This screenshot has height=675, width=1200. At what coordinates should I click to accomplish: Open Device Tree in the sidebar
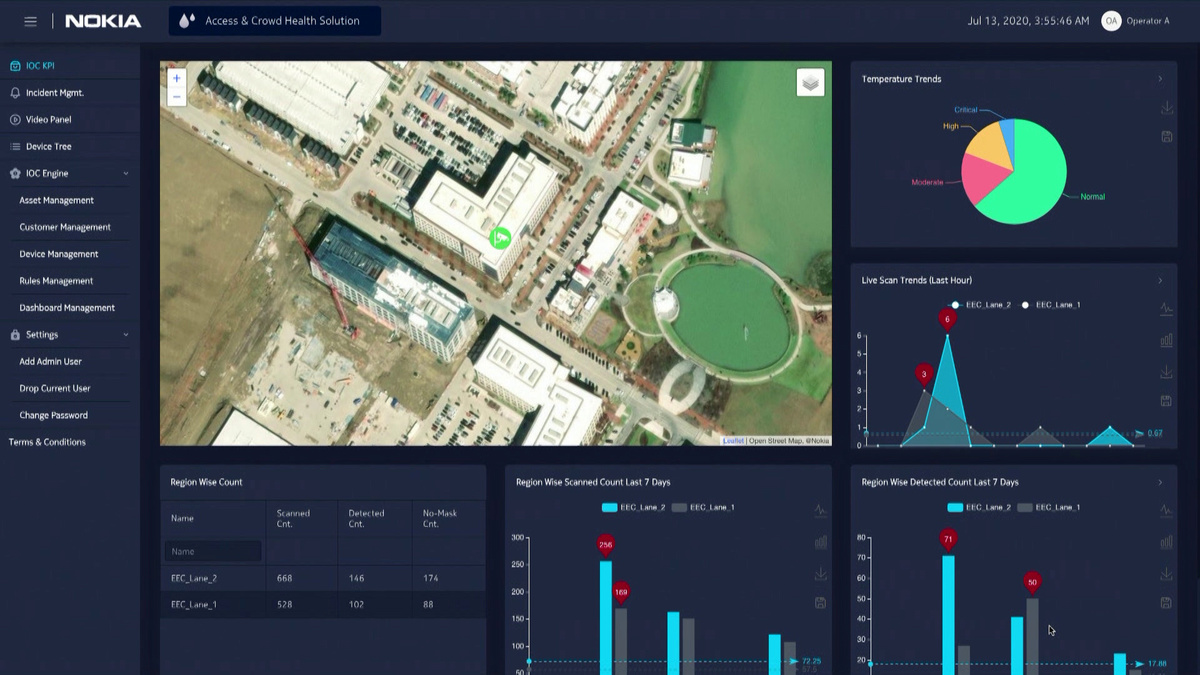coord(48,147)
